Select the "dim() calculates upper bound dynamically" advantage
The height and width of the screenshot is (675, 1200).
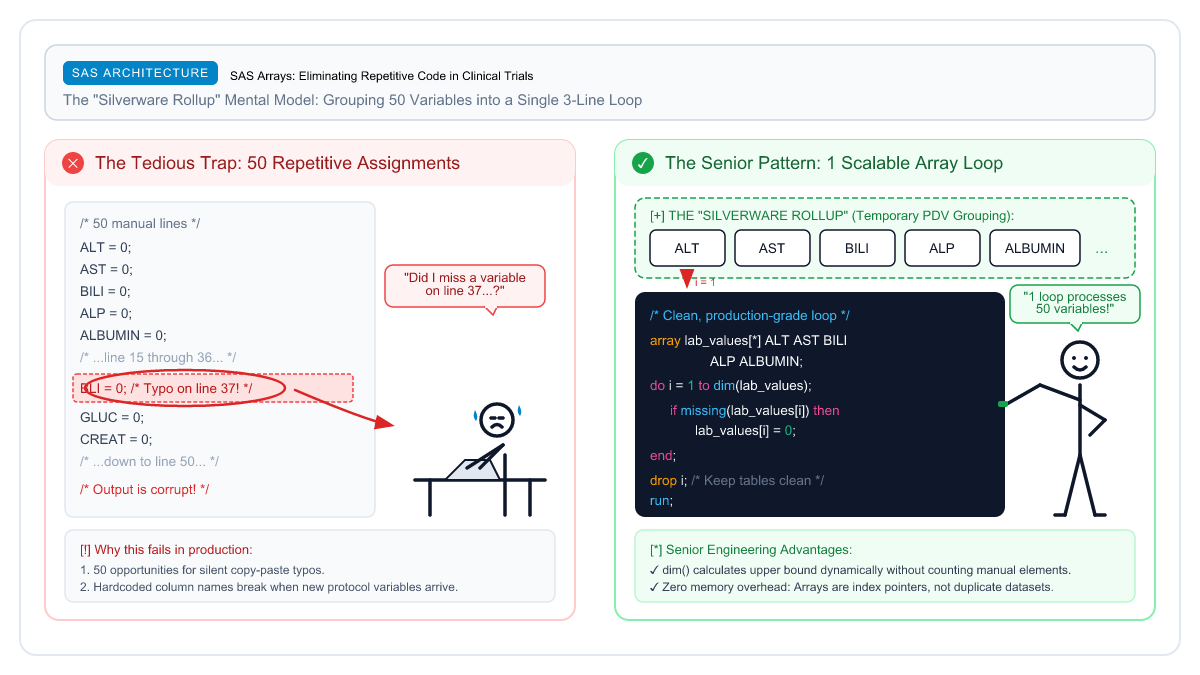(860, 570)
